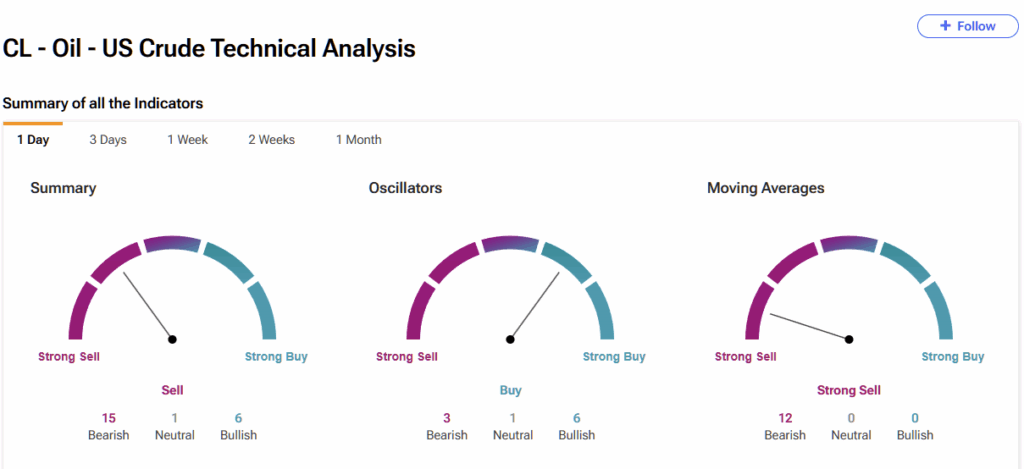1024x469 pixels.
Task: Open the 1 Week tab
Action: [187, 140]
